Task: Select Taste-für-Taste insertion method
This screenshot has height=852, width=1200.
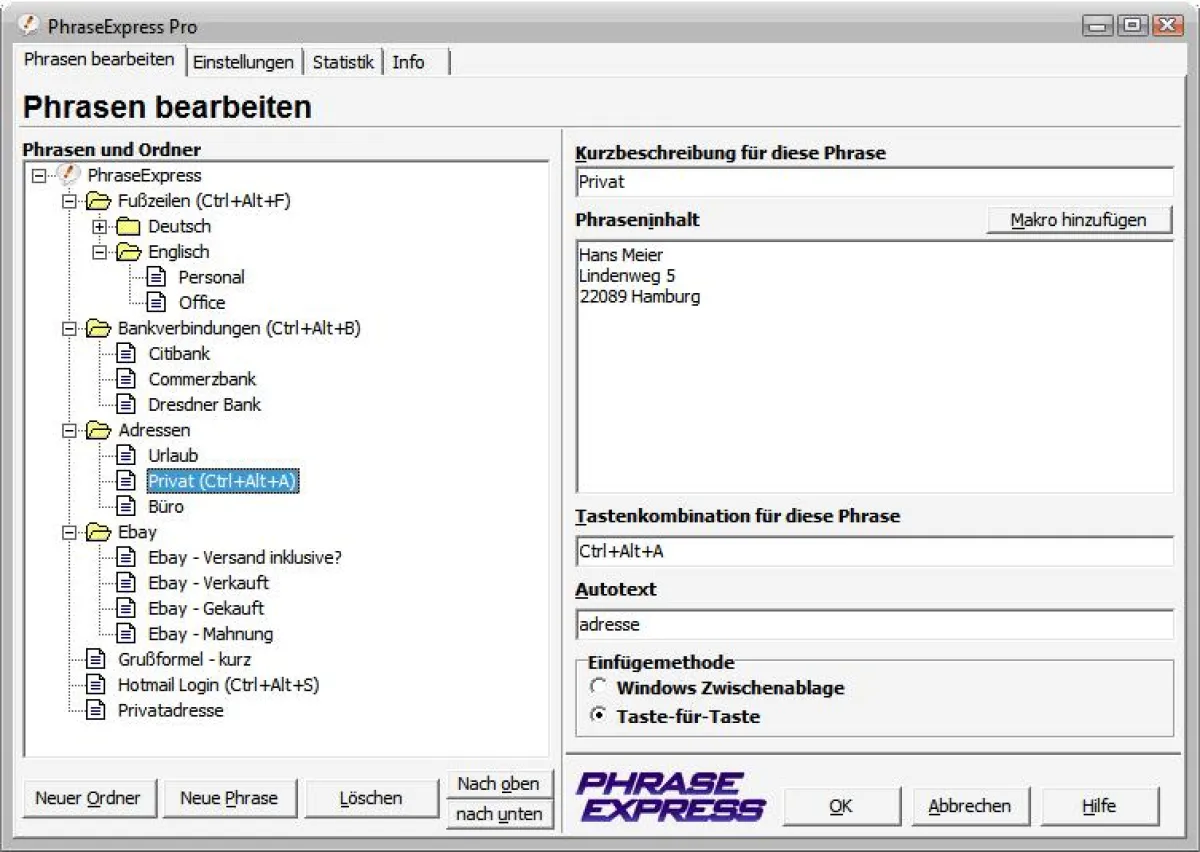Action: [598, 716]
